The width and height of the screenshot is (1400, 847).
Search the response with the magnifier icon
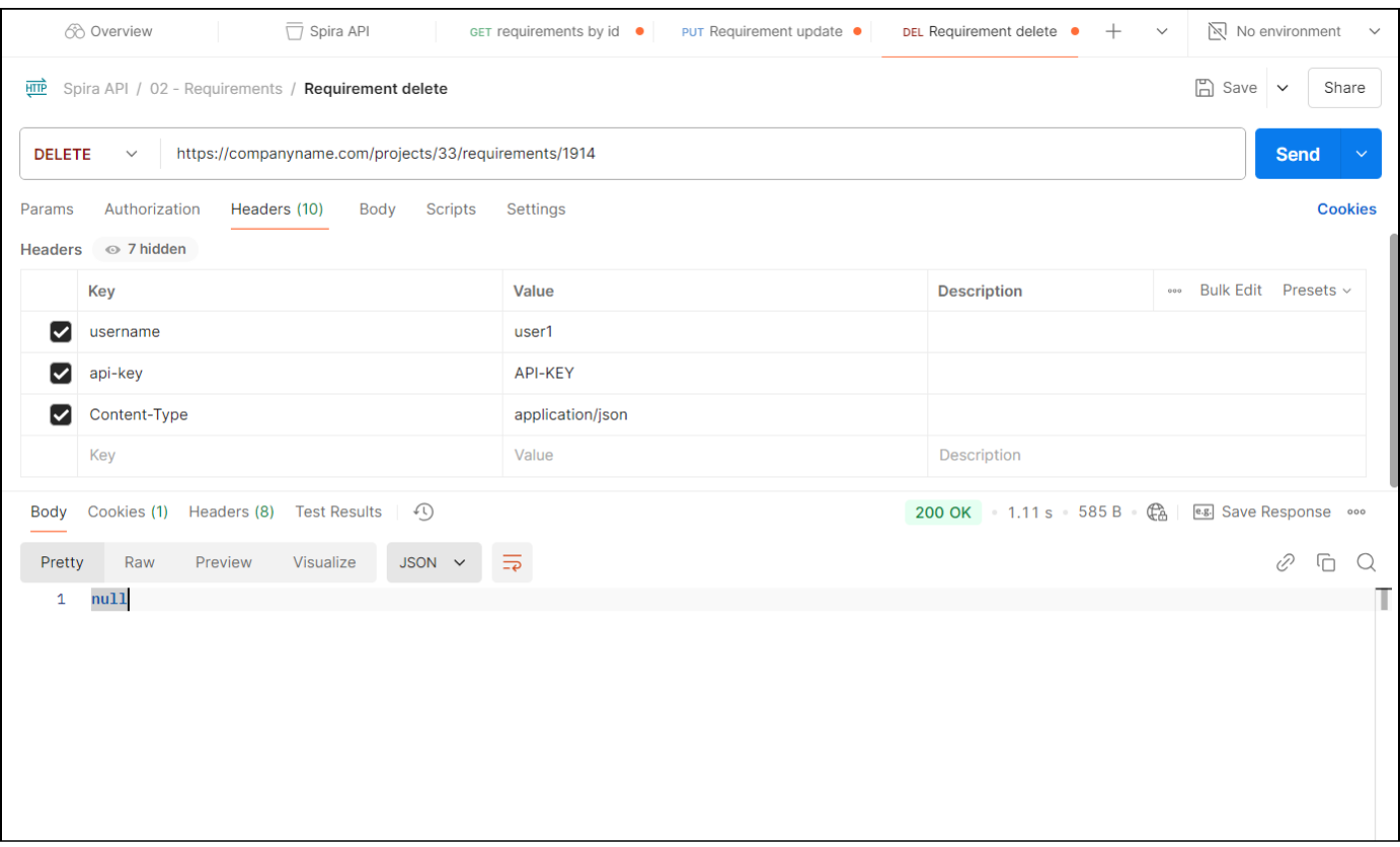[1366, 562]
